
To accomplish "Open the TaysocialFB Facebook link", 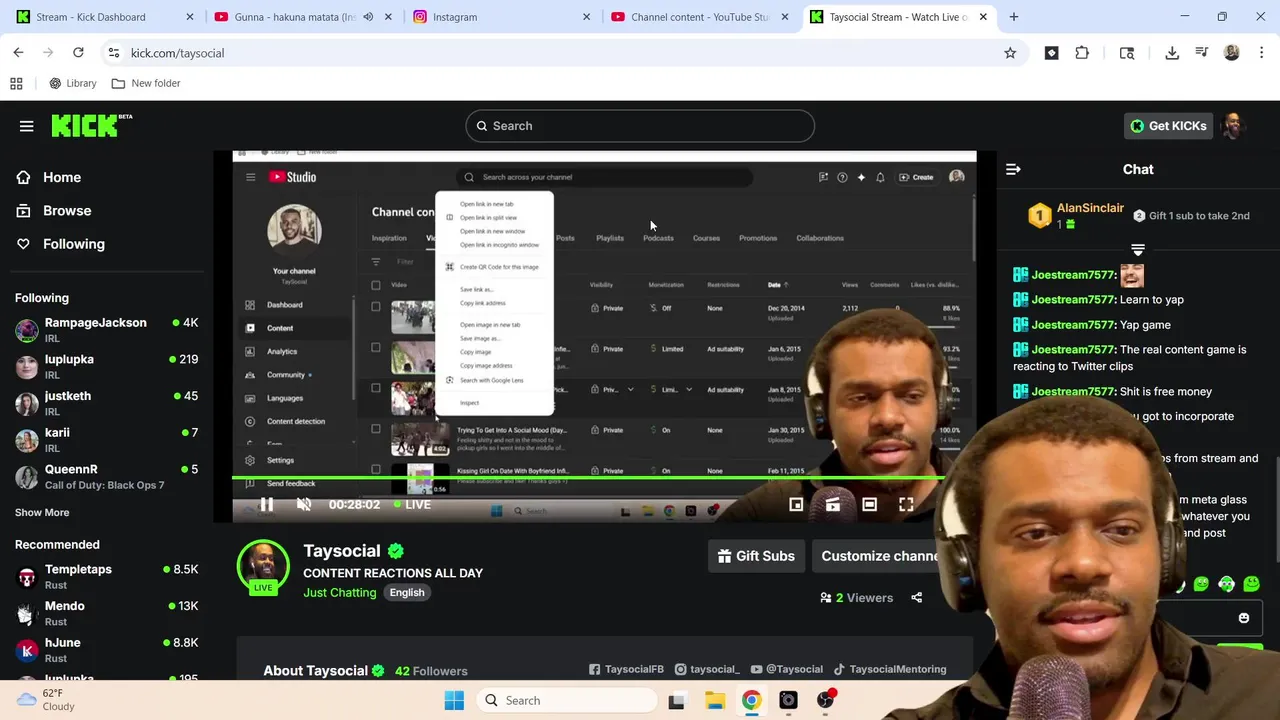I will 626,669.
